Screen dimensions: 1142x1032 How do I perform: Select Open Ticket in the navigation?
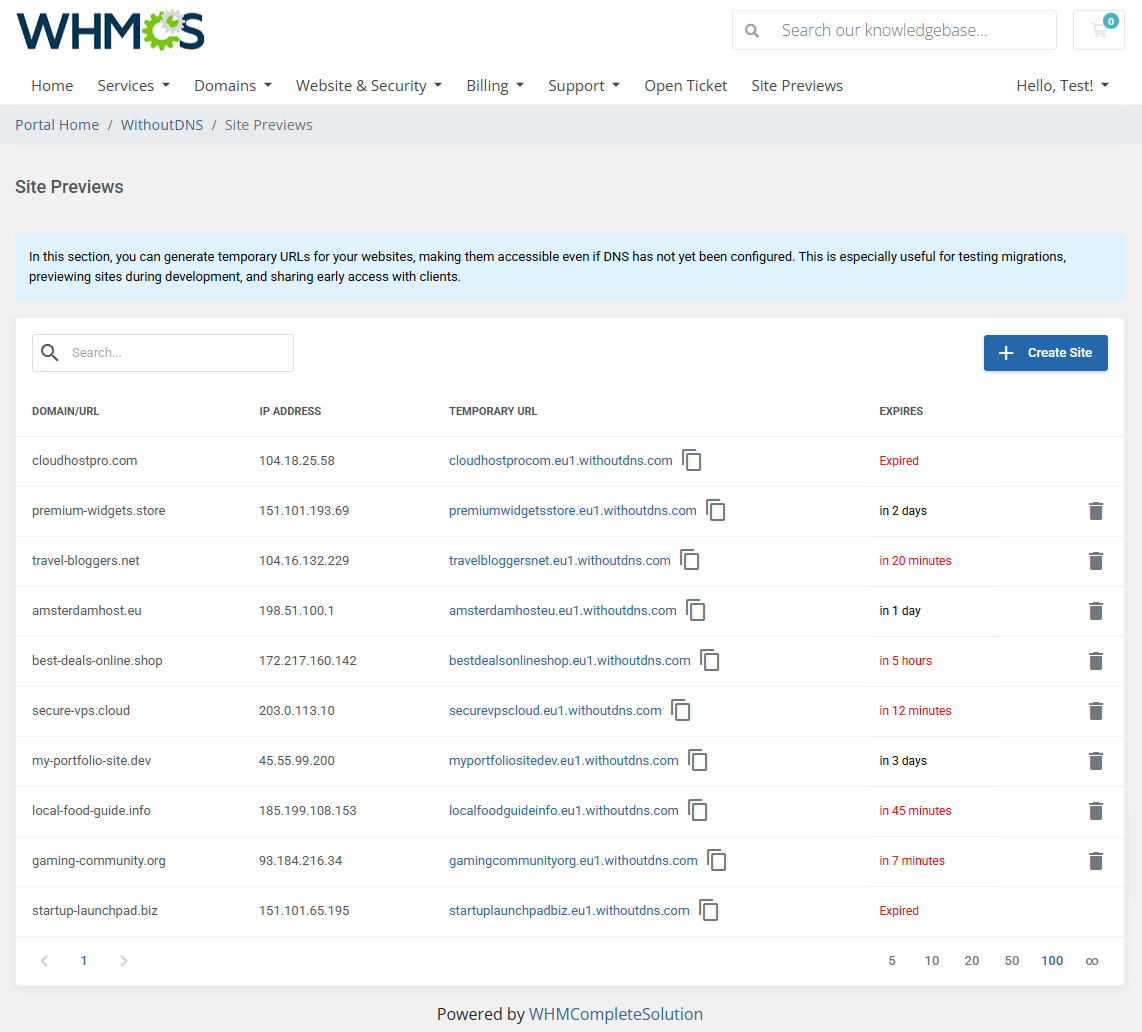pos(685,85)
